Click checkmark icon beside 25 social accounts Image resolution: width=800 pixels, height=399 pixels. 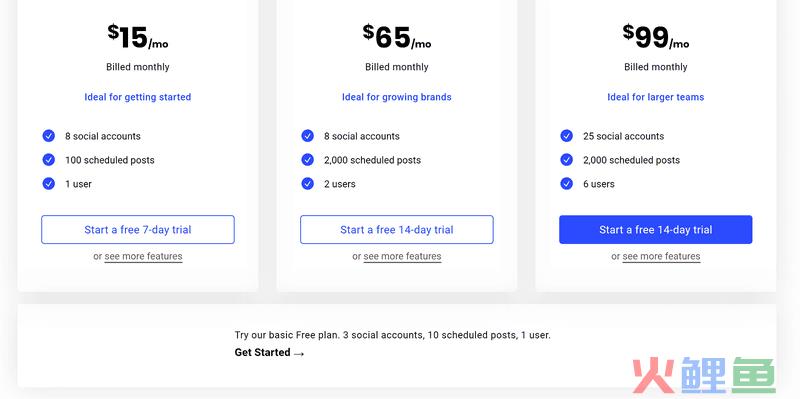click(566, 136)
